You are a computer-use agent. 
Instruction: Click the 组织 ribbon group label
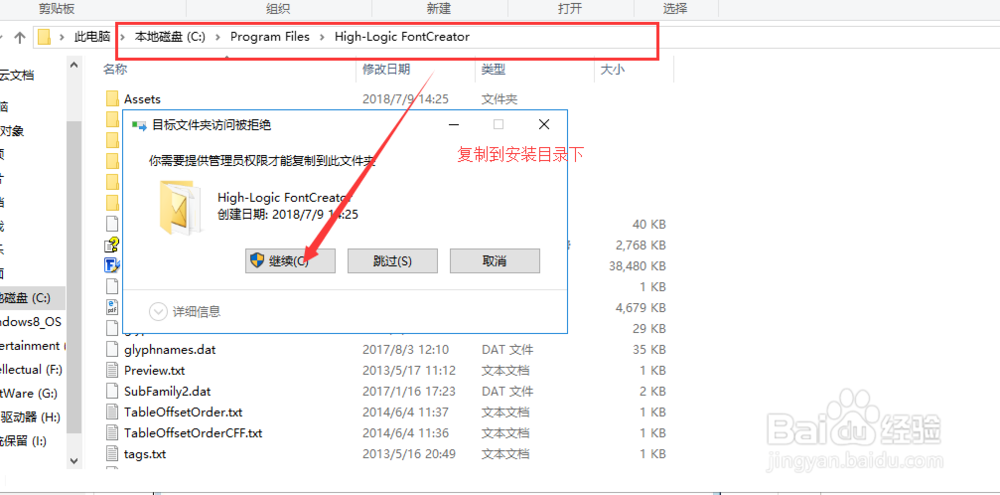[x=278, y=8]
